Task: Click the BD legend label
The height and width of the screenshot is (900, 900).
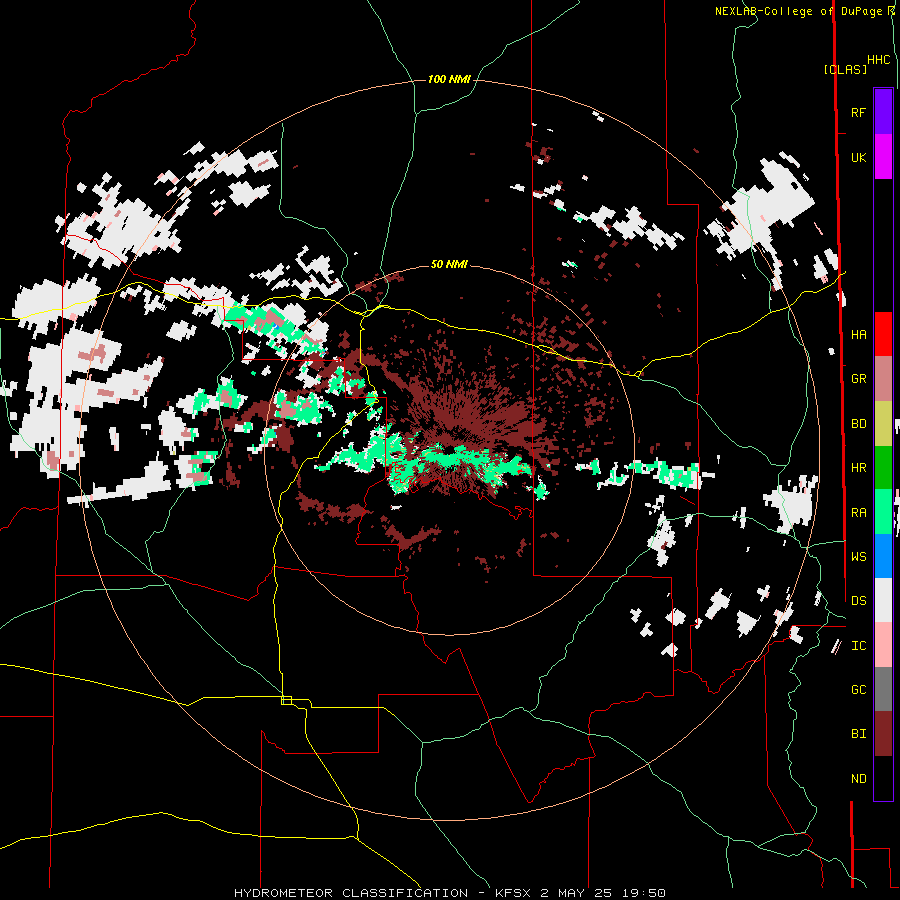Action: 858,424
